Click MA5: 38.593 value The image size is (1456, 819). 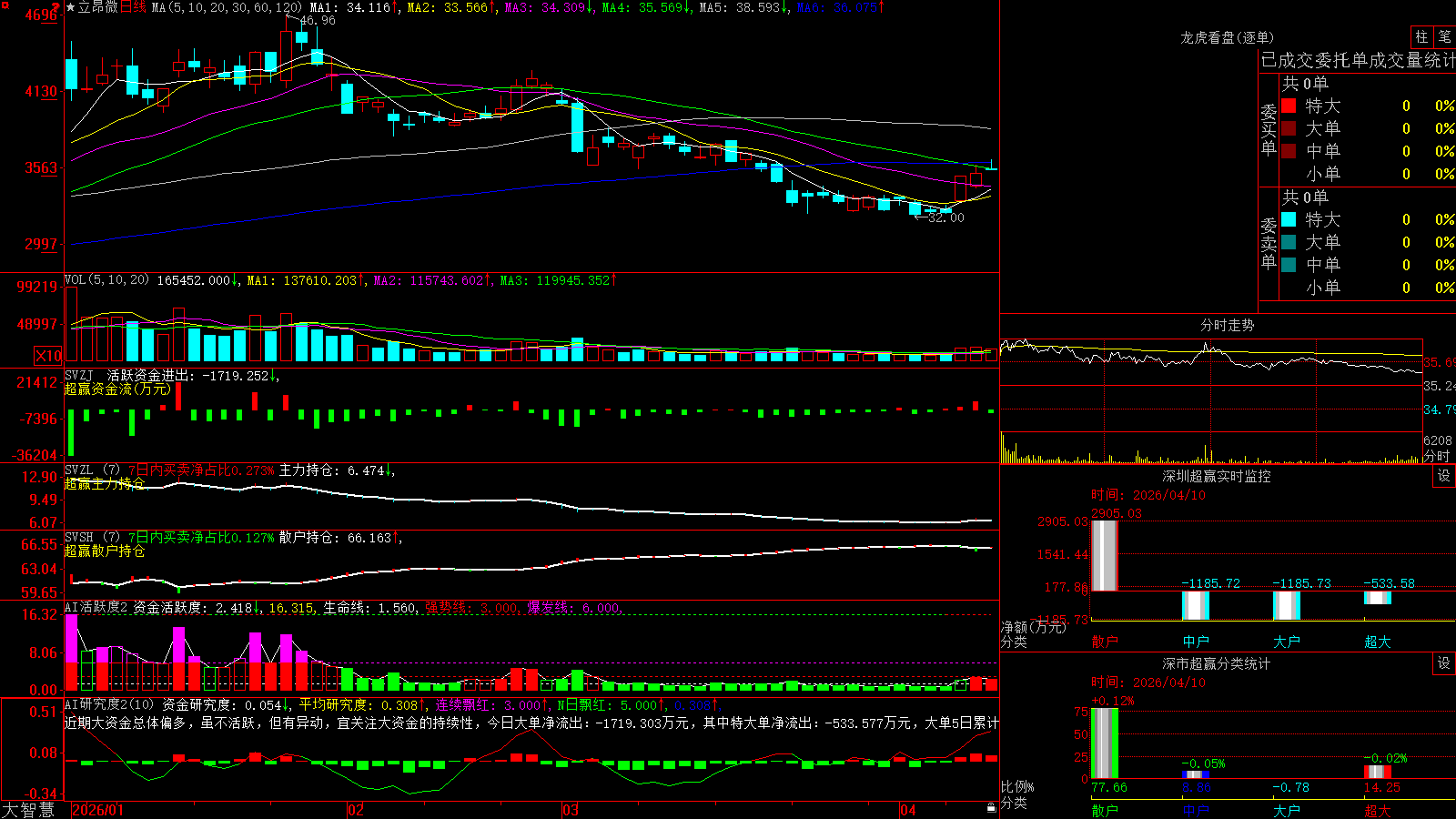743,7
